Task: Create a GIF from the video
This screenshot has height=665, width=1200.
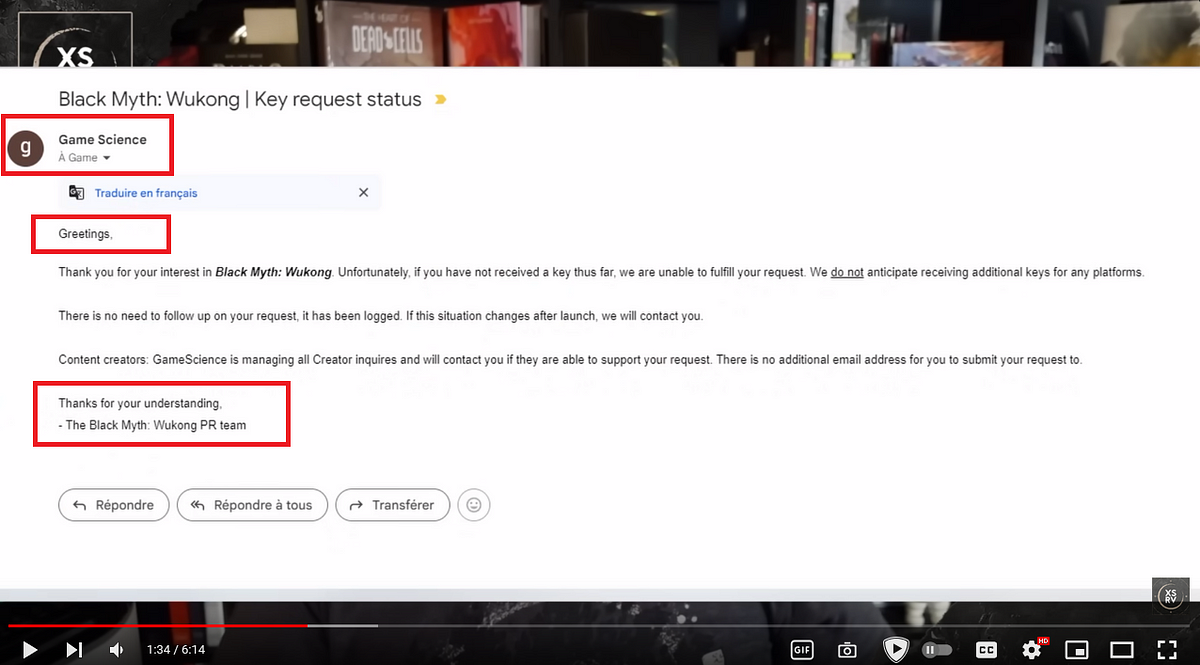Action: (x=802, y=650)
